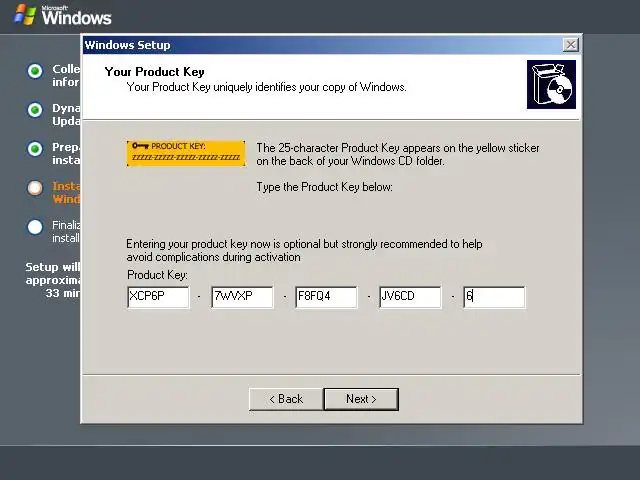The image size is (640, 480).
Task: Click the Next button
Action: (x=361, y=399)
